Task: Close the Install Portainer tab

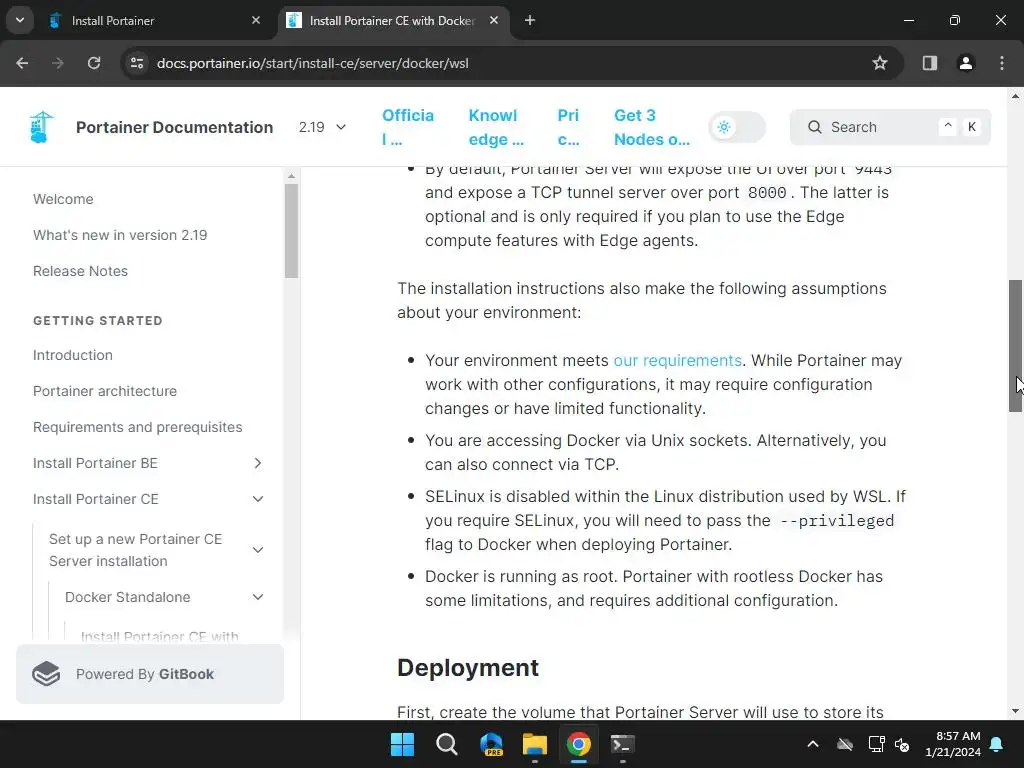Action: (256, 21)
